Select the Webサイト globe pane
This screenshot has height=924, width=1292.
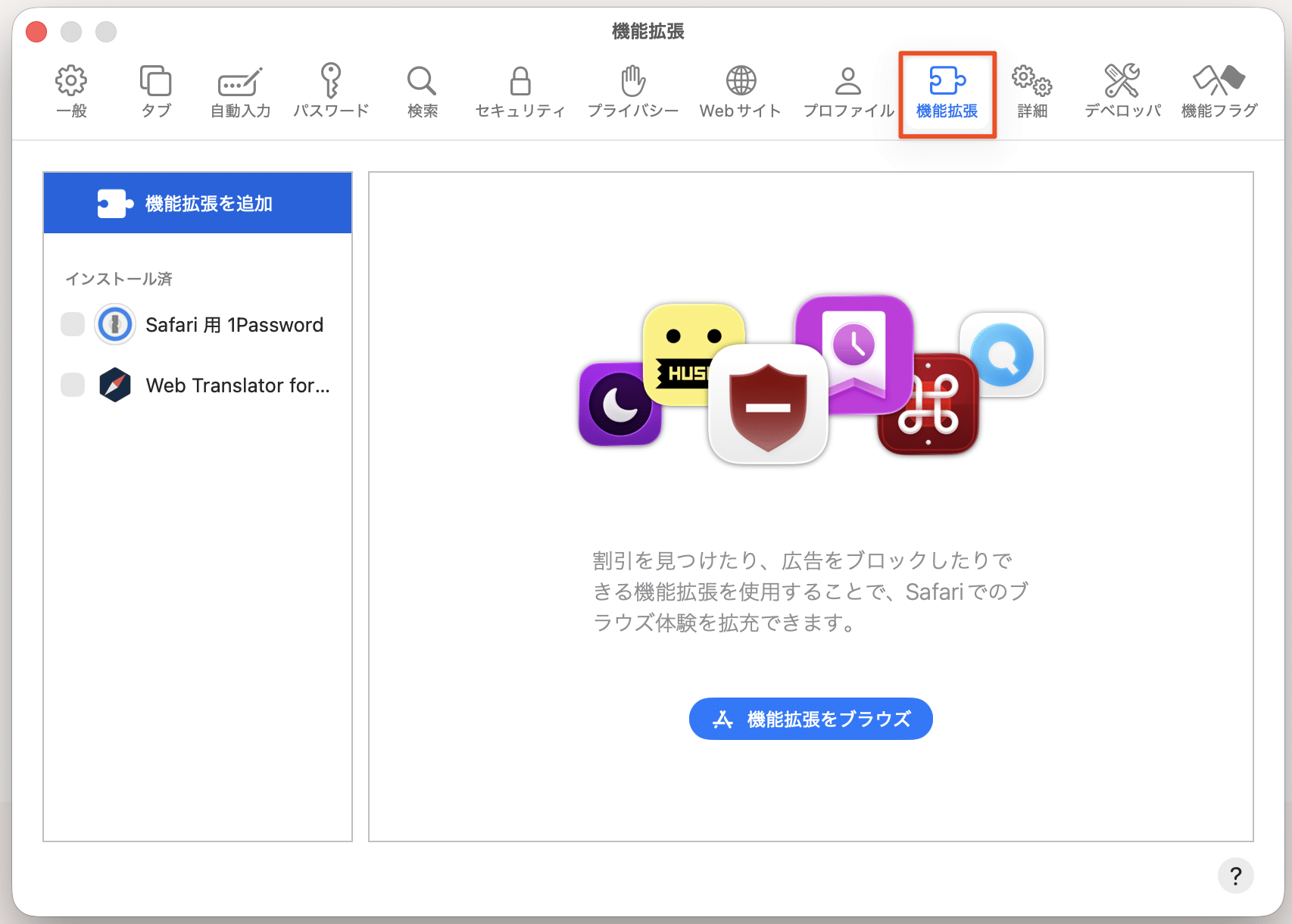[x=741, y=92]
